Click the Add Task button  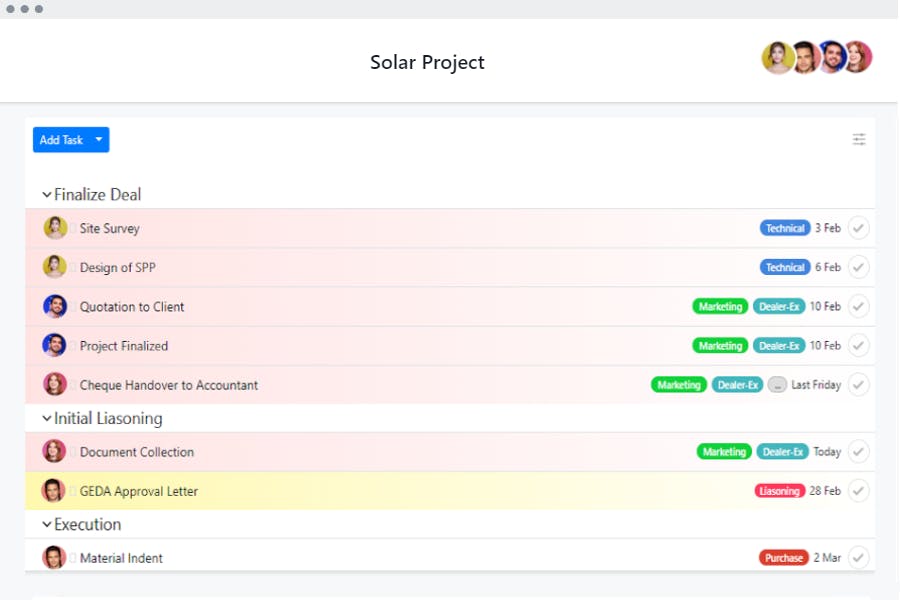click(x=62, y=140)
